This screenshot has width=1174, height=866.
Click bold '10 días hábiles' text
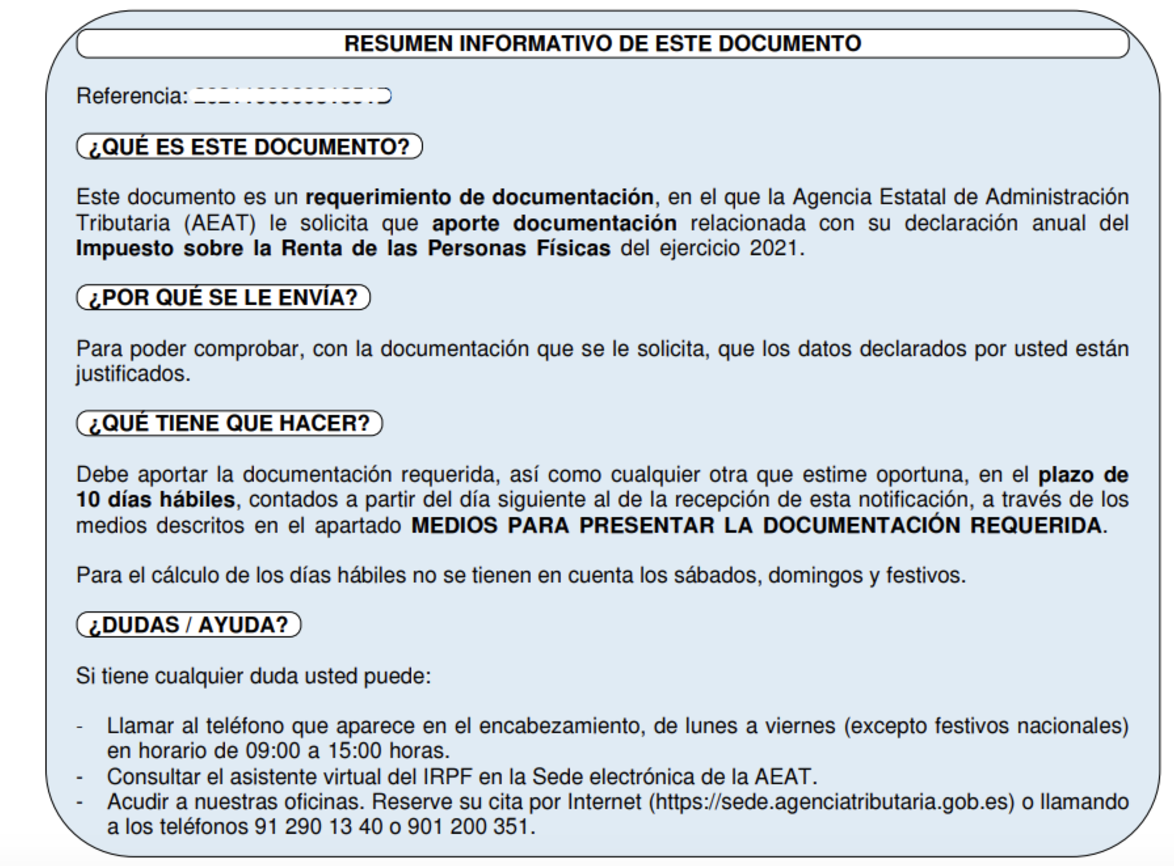click(x=155, y=499)
